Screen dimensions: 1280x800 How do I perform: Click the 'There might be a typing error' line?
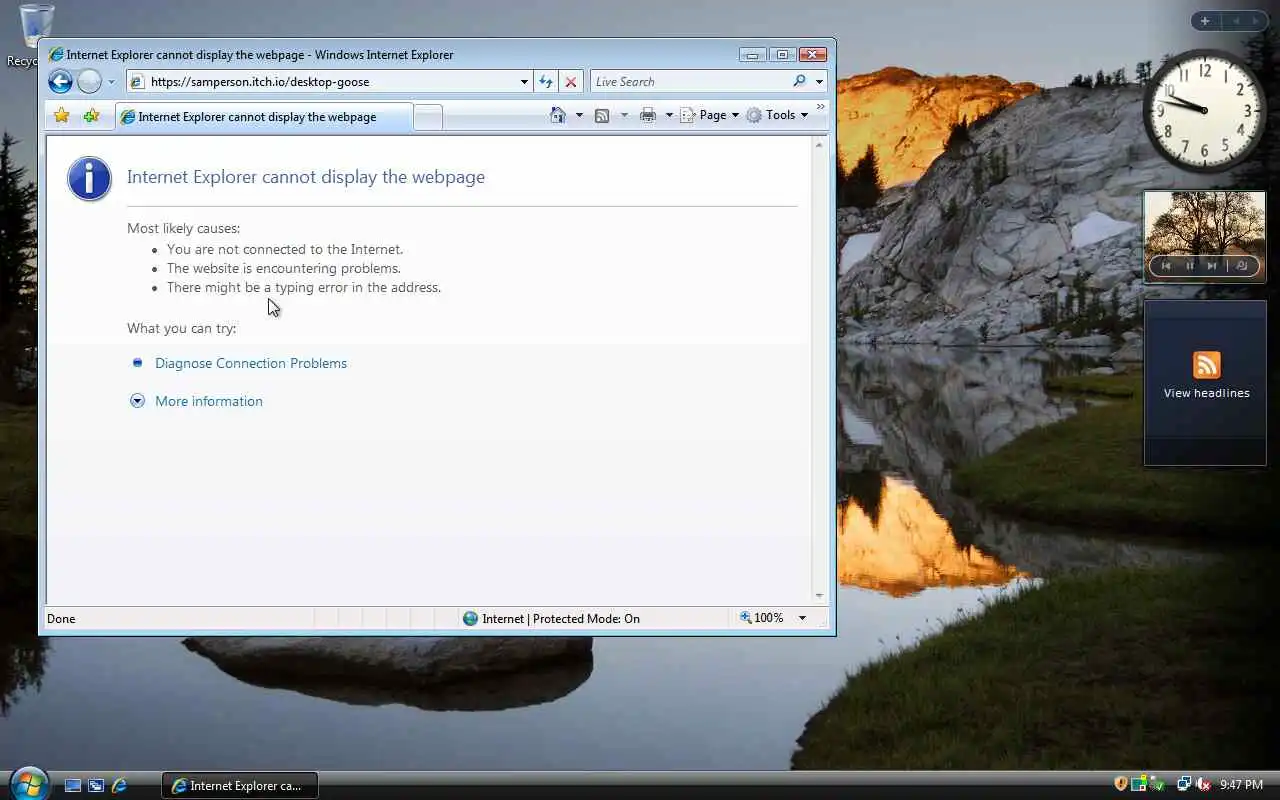click(304, 287)
